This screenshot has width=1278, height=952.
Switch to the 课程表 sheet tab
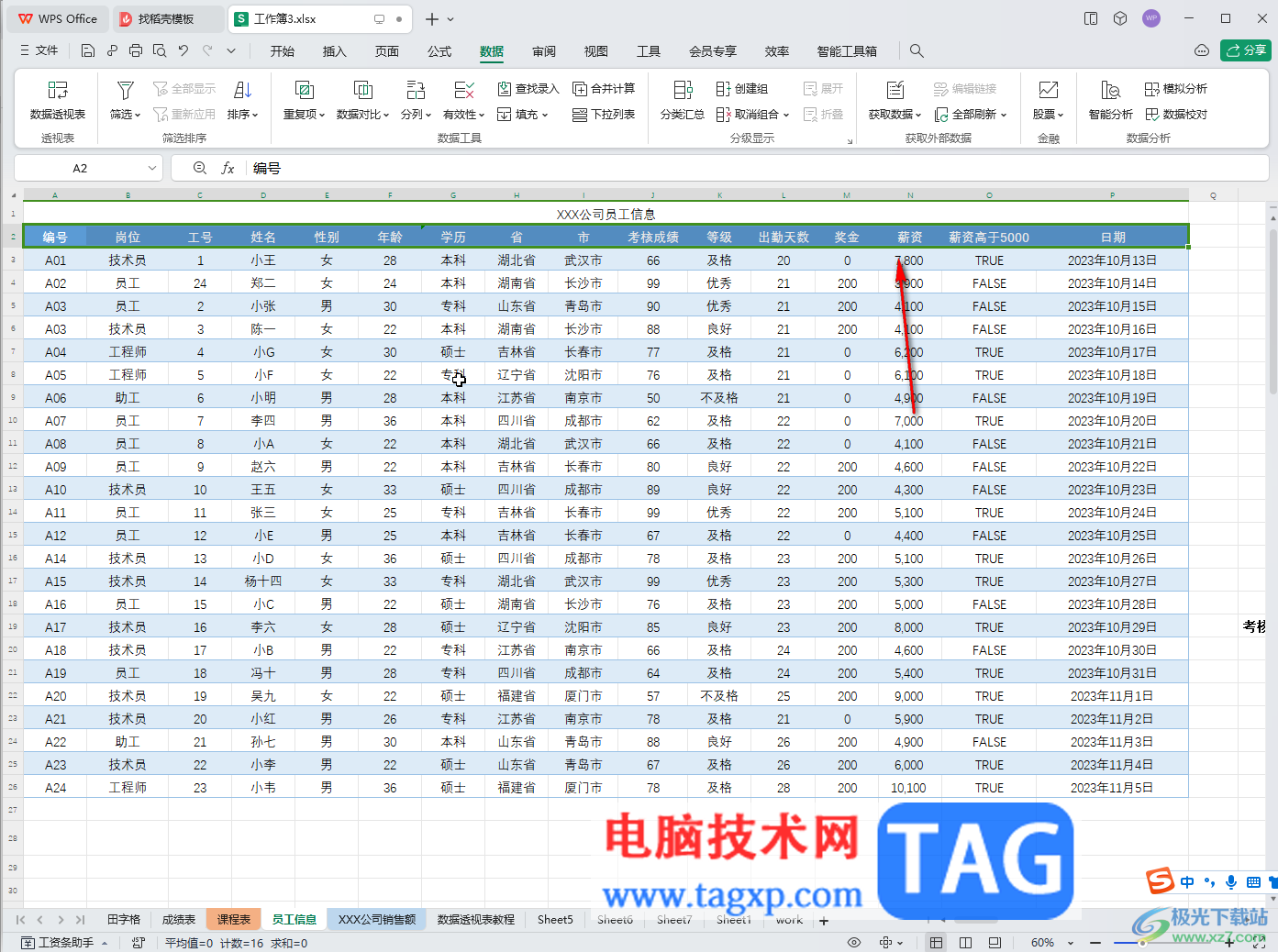(x=234, y=919)
